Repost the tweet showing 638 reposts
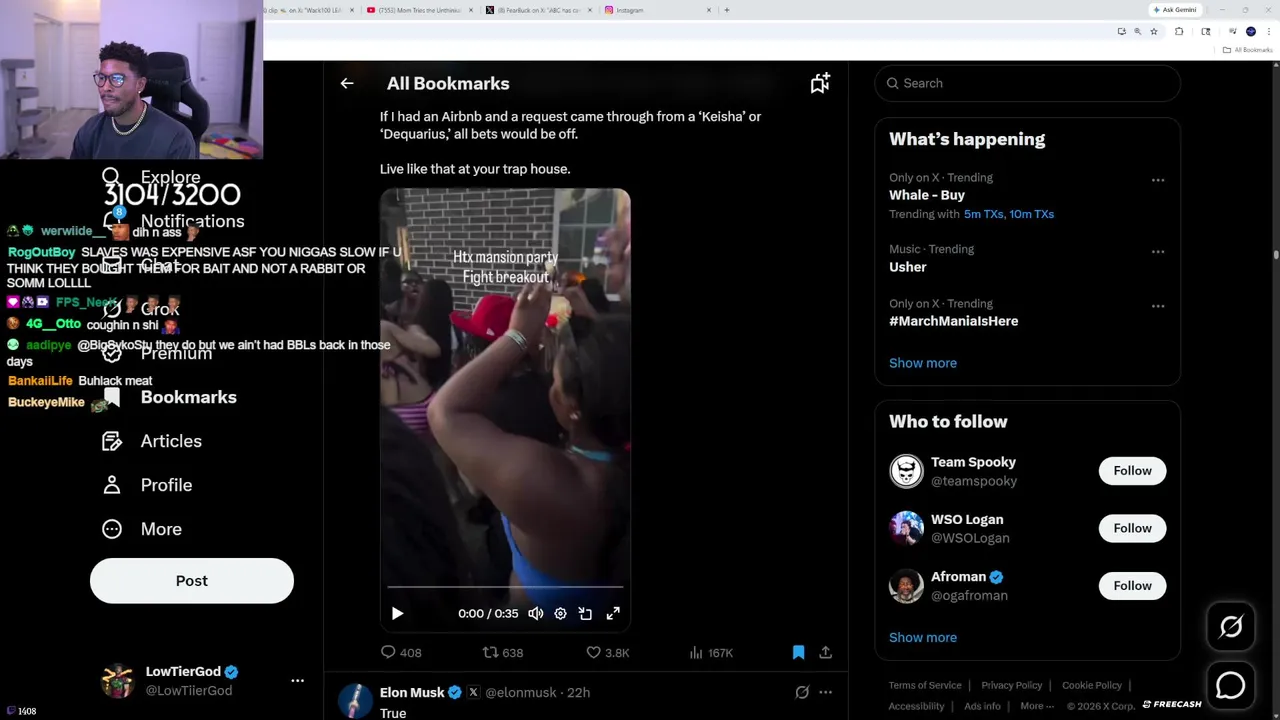 [x=503, y=652]
